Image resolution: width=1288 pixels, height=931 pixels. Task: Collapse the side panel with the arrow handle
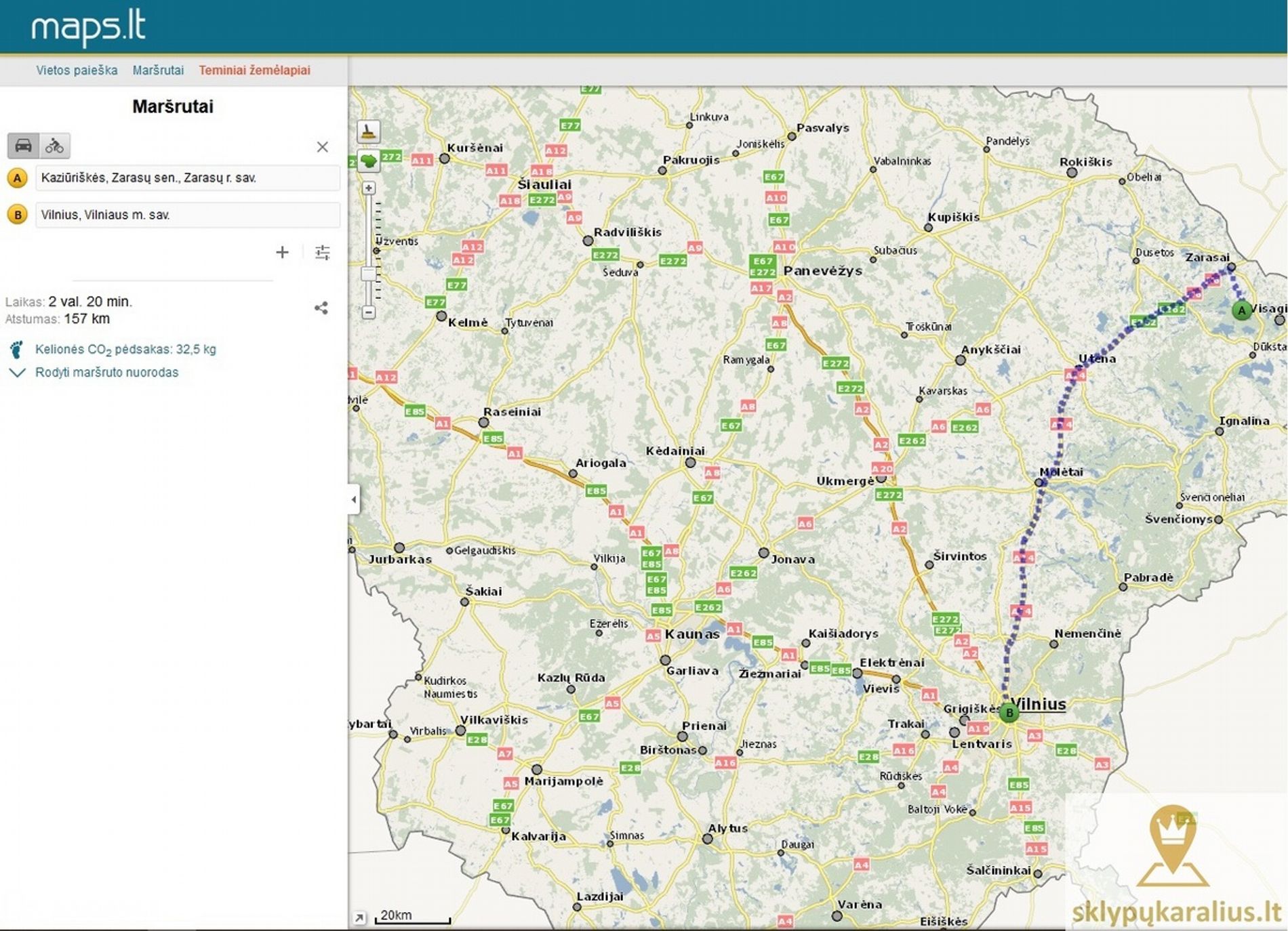point(354,499)
